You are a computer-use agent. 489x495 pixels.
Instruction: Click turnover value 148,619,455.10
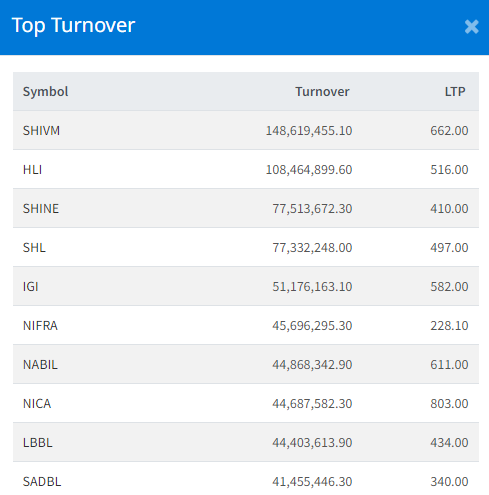pyautogui.click(x=309, y=130)
